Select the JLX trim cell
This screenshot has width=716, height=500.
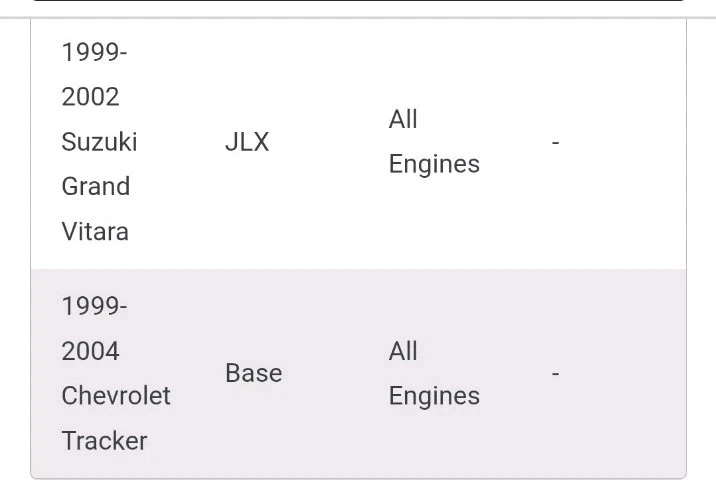click(247, 142)
